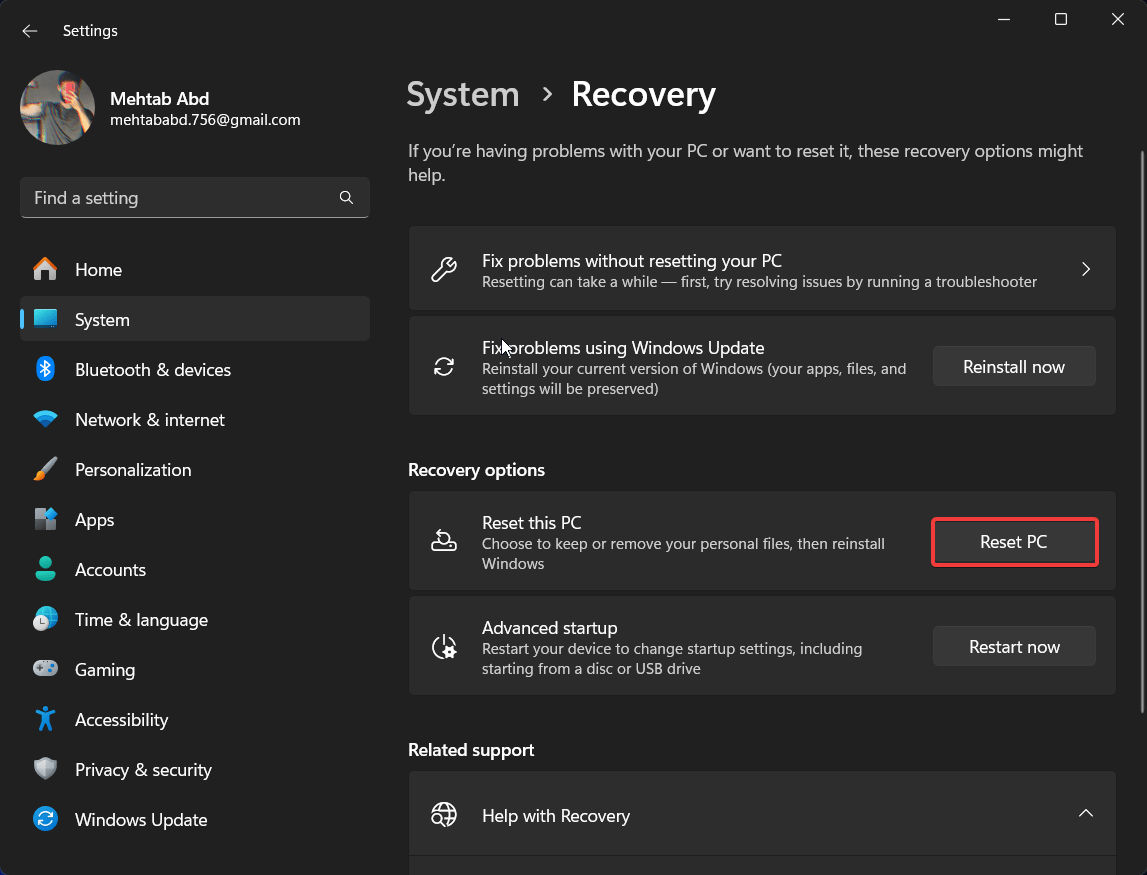This screenshot has height=875, width=1147.
Task: Open Apps label in navigation
Action: (94, 520)
